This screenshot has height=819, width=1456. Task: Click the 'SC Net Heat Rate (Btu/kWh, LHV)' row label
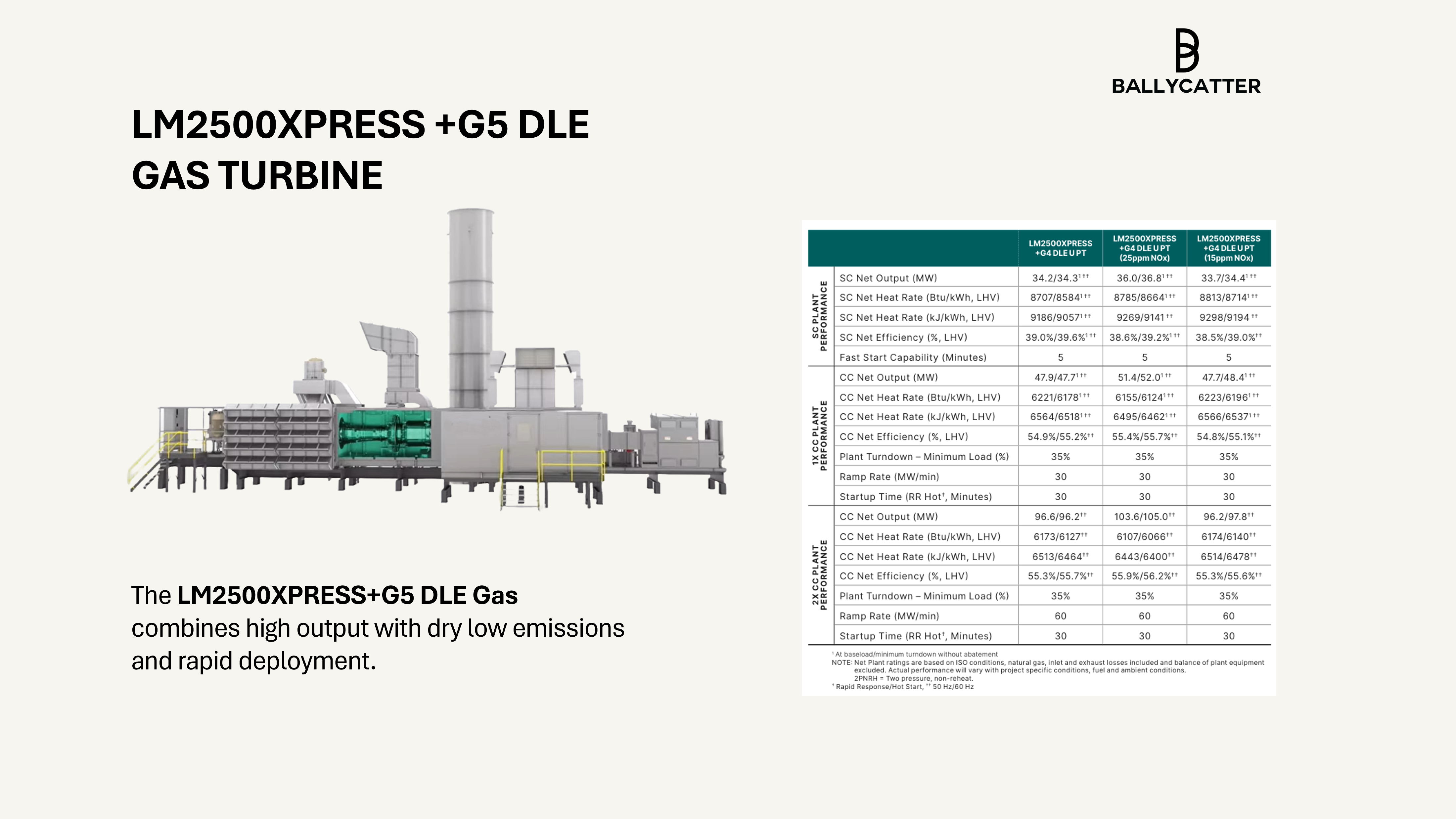(920, 297)
